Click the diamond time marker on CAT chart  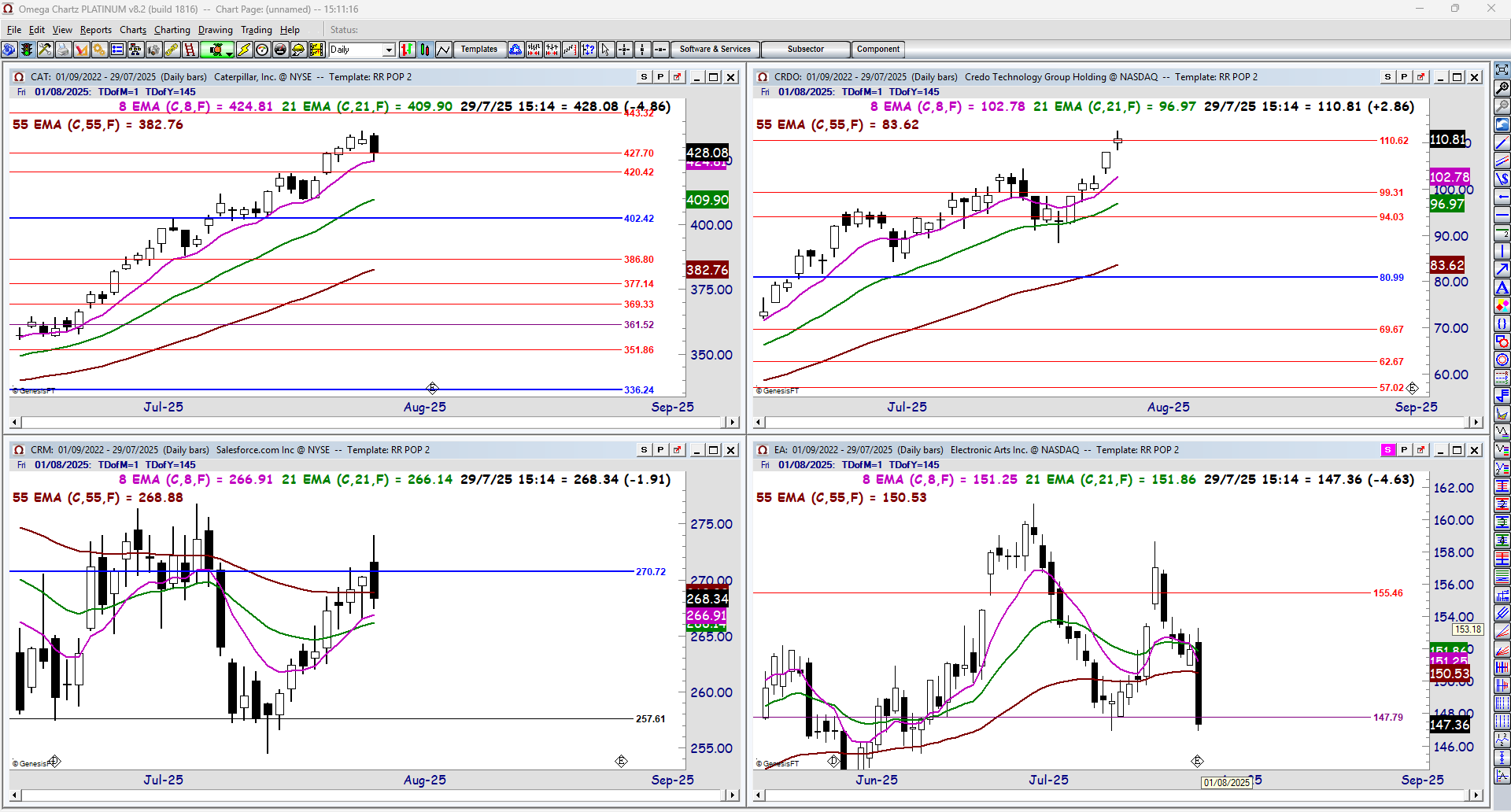tap(432, 388)
